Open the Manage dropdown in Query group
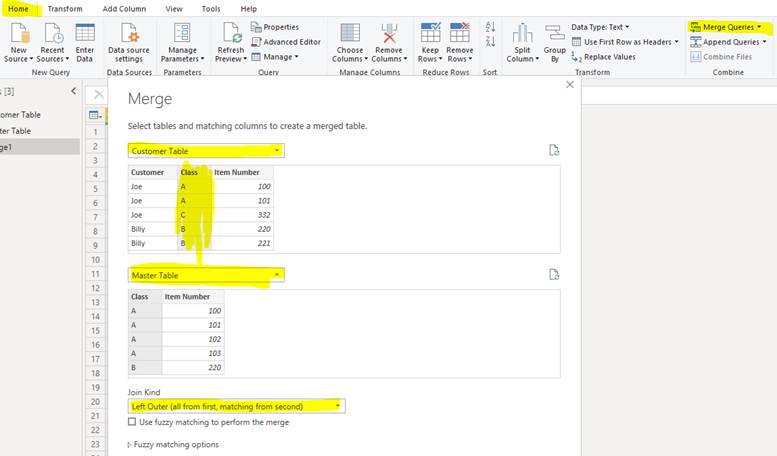The image size is (777, 456). tap(275, 57)
